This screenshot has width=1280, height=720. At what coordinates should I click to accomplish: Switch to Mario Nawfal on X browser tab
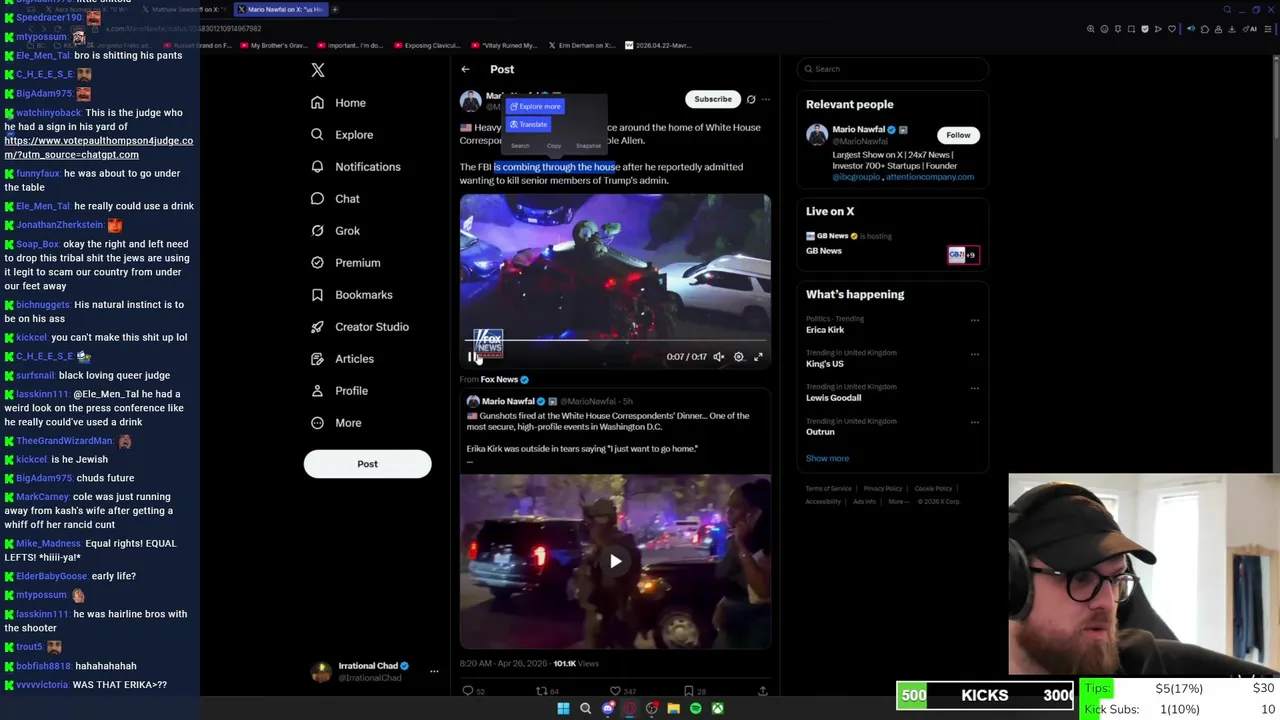pyautogui.click(x=280, y=9)
